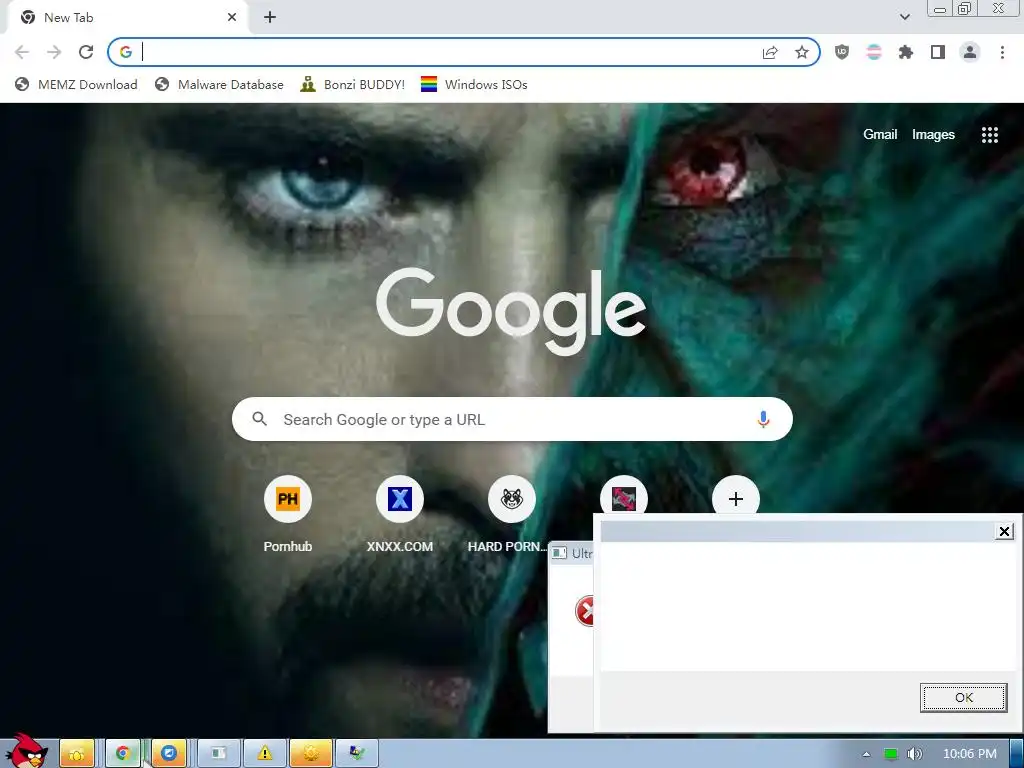Image resolution: width=1024 pixels, height=768 pixels.
Task: Open the Chrome three-dot menu
Action: [1002, 52]
